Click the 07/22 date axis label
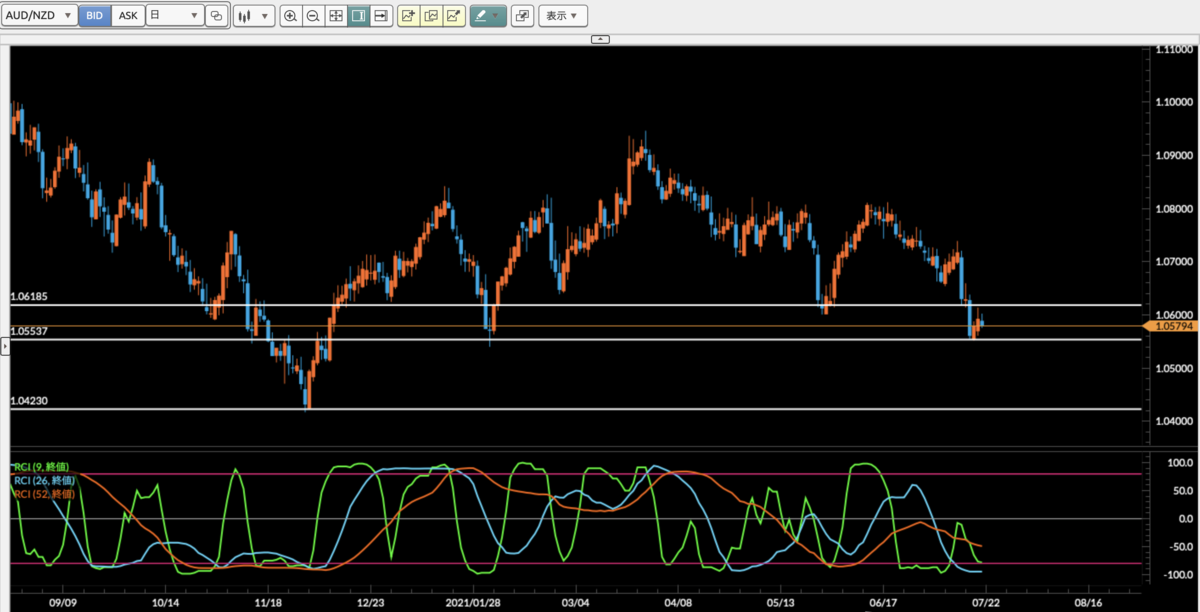Viewport: 1200px width, 612px height. (986, 604)
